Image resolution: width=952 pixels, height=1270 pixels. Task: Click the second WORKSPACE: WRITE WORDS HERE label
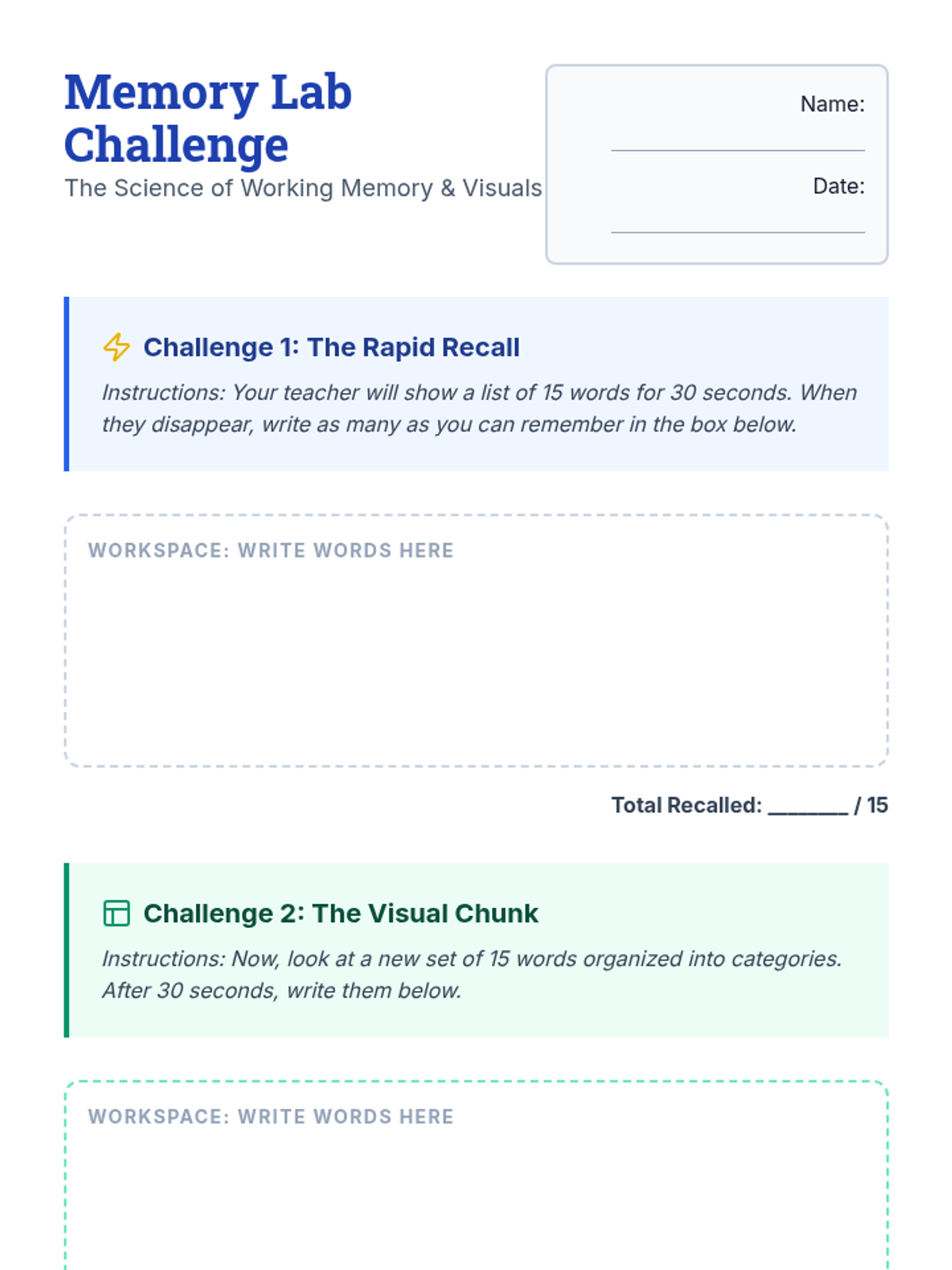tap(271, 1116)
